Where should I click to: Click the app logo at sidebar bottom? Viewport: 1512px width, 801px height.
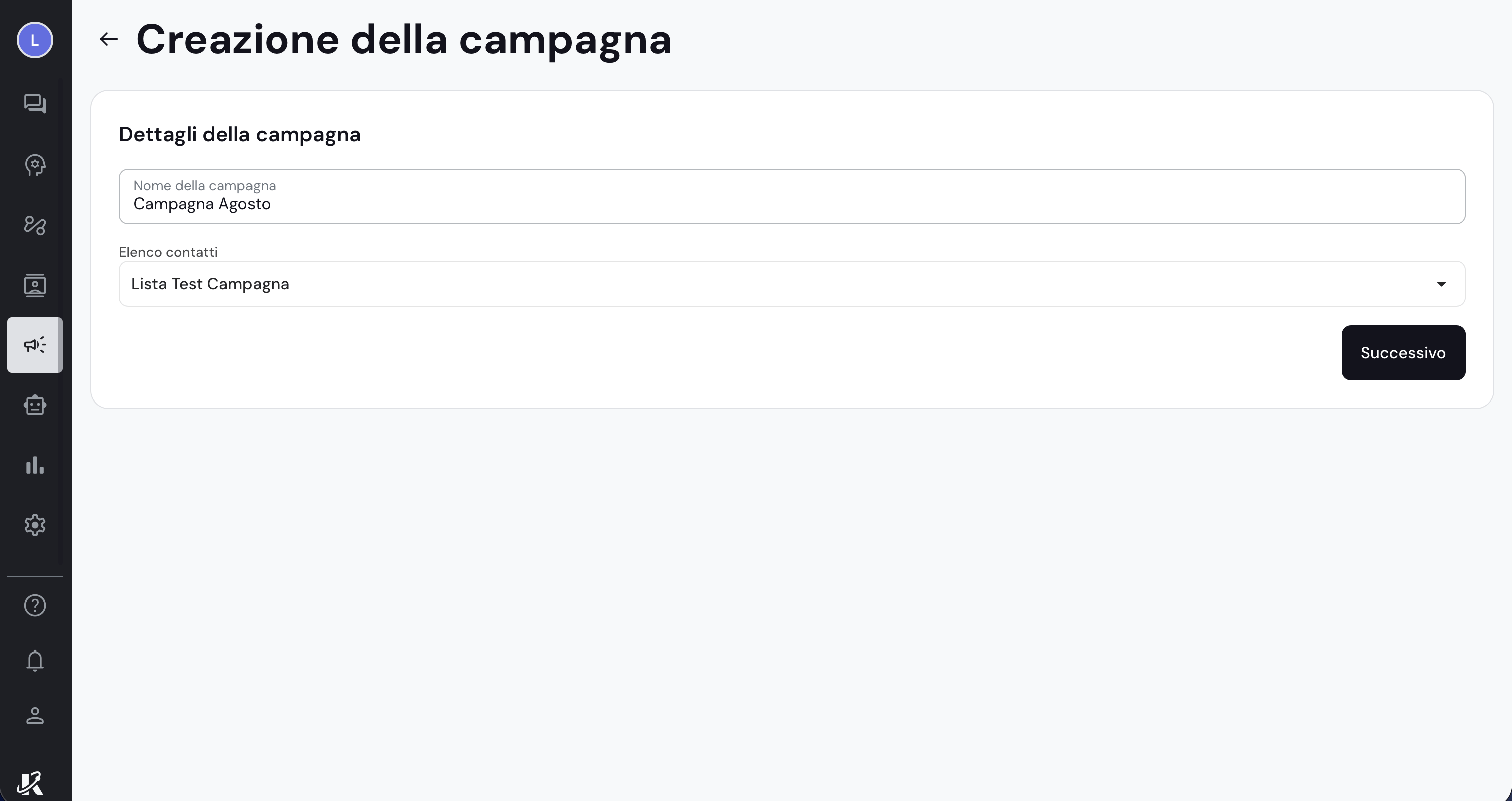(30, 783)
